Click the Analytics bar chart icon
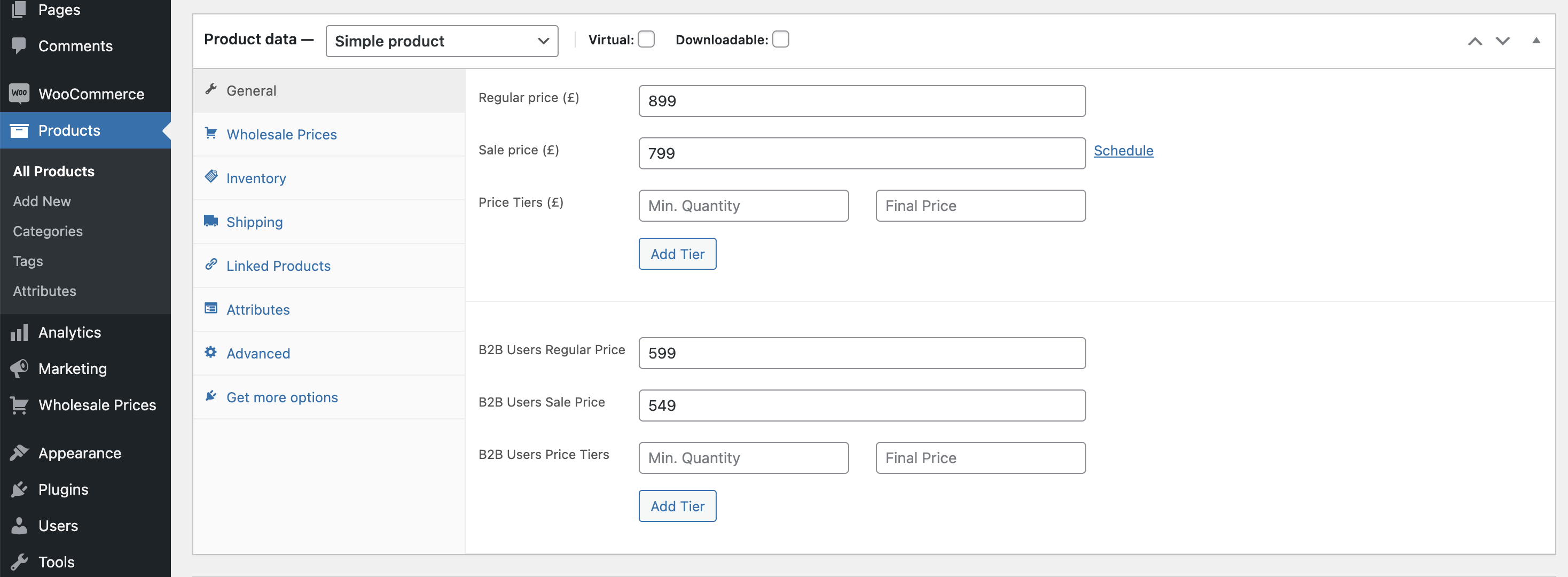The width and height of the screenshot is (1568, 577). coord(19,332)
